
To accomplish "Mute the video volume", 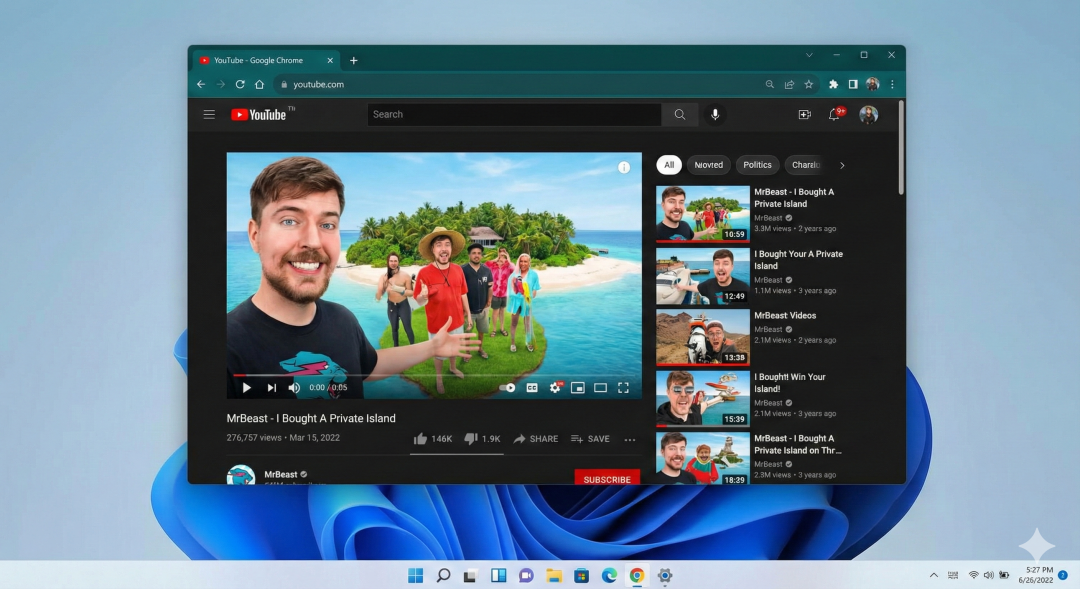I will click(294, 388).
